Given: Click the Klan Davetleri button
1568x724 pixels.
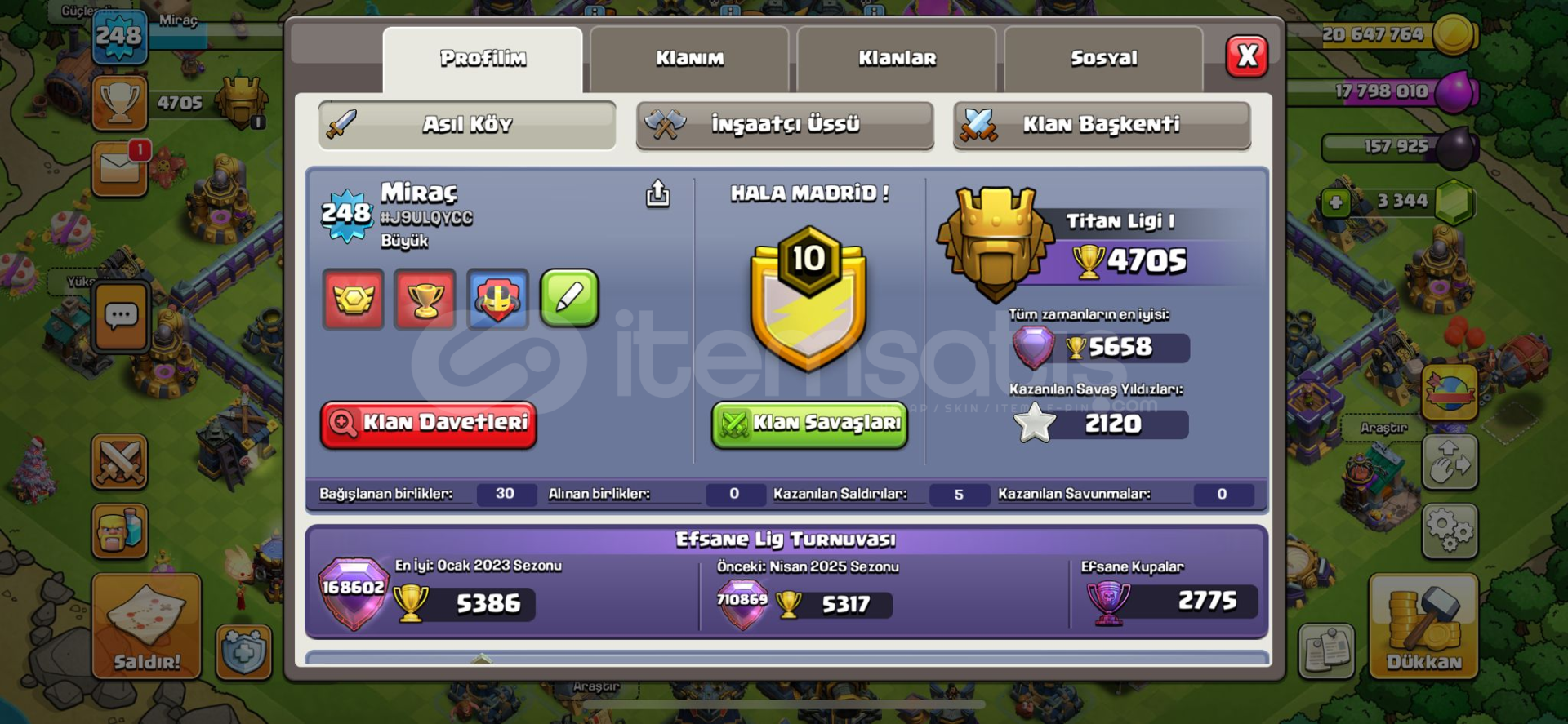Looking at the screenshot, I should click(429, 424).
